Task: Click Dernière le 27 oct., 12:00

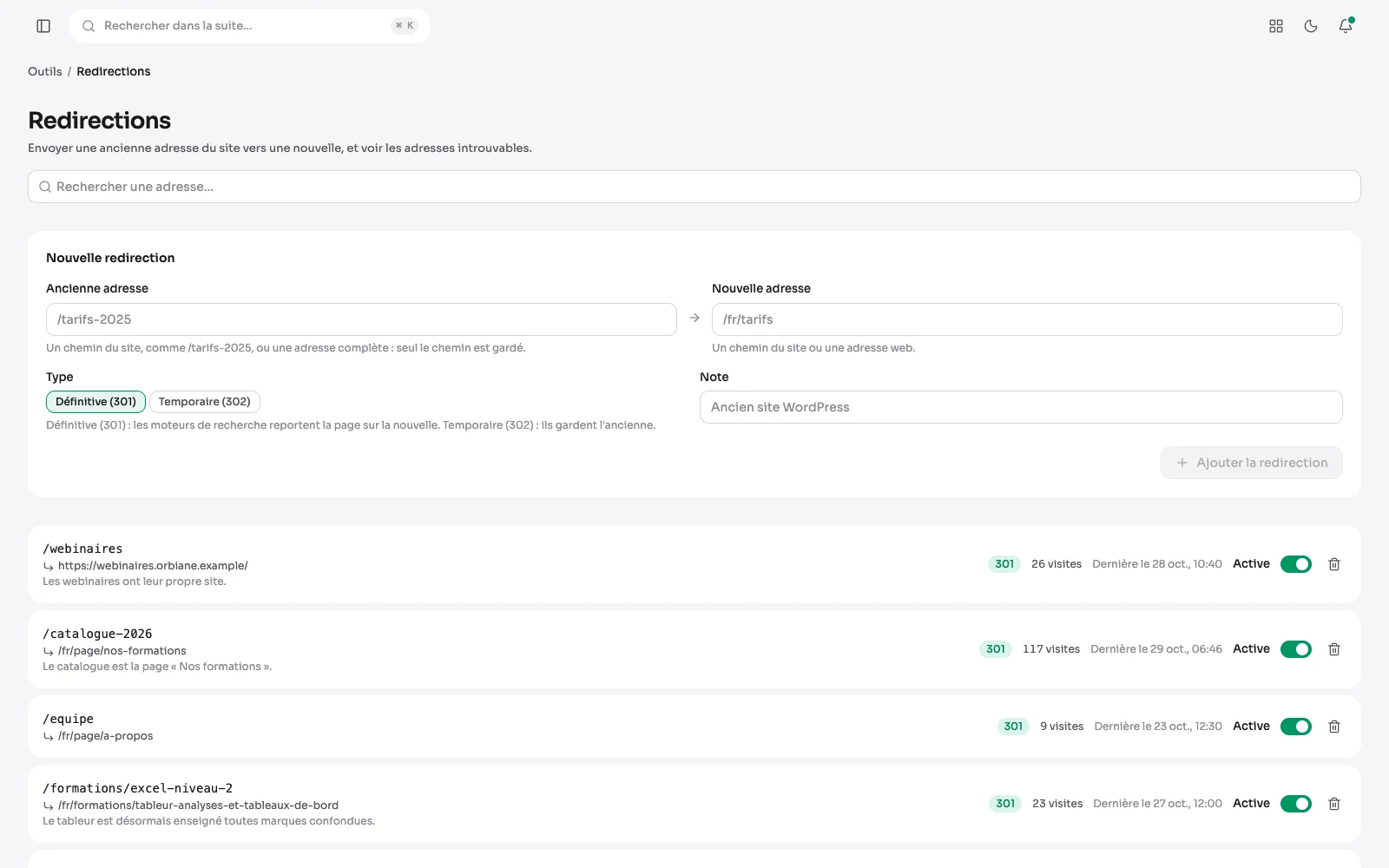Action: pos(1157,804)
